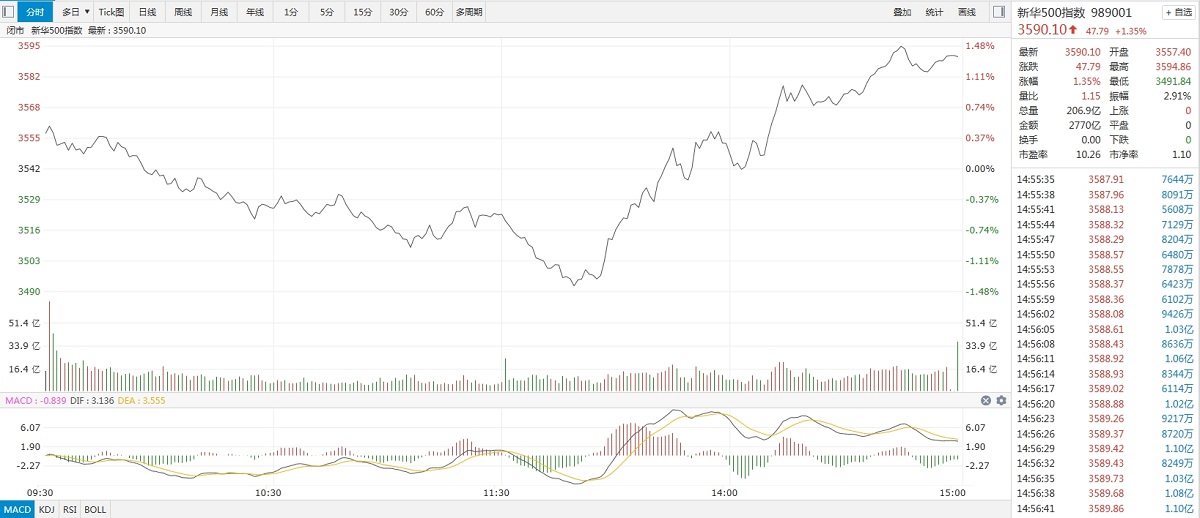Open the 多日 multi-day dropdown
The image size is (1200, 518).
click(x=74, y=12)
